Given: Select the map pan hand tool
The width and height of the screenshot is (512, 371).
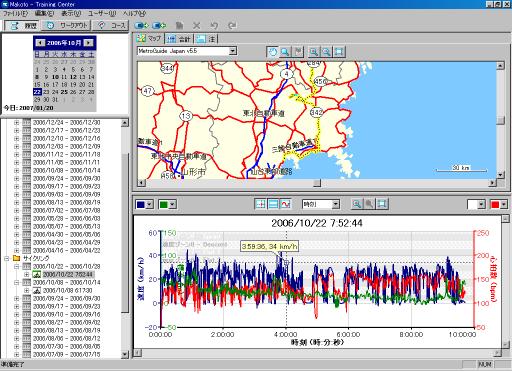Looking at the screenshot, I should click(x=273, y=52).
